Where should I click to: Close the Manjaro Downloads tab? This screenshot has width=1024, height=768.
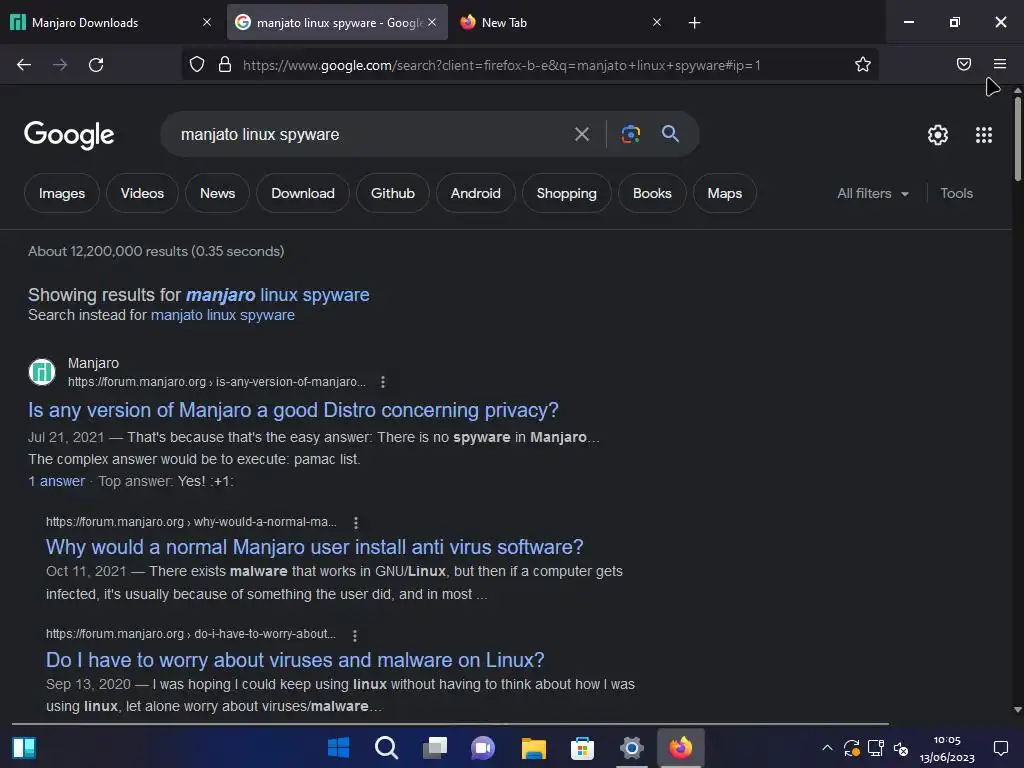(x=207, y=22)
